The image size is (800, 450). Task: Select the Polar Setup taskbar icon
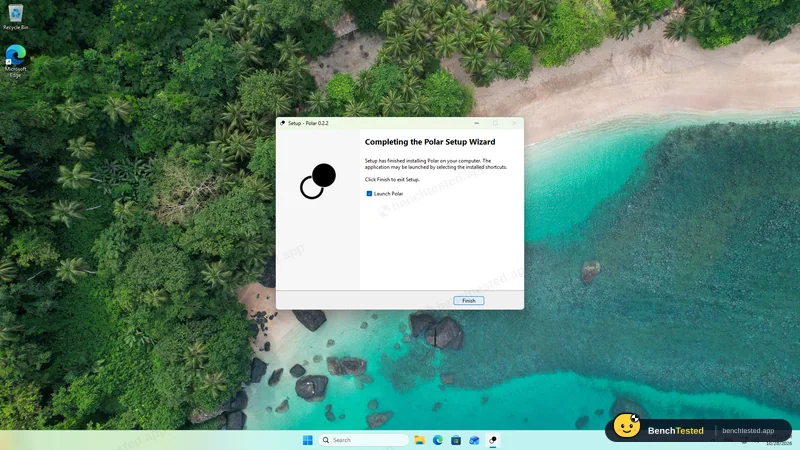(493, 440)
